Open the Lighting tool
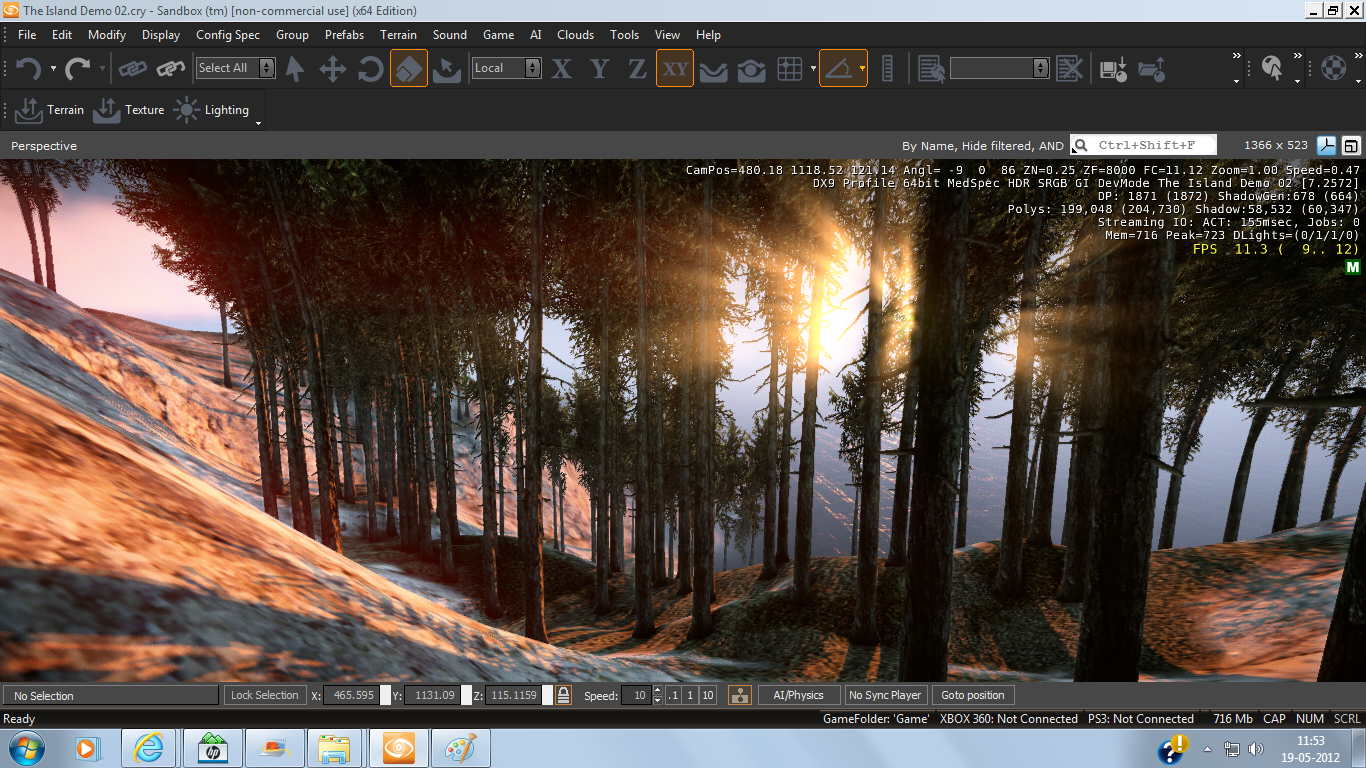 [x=211, y=110]
